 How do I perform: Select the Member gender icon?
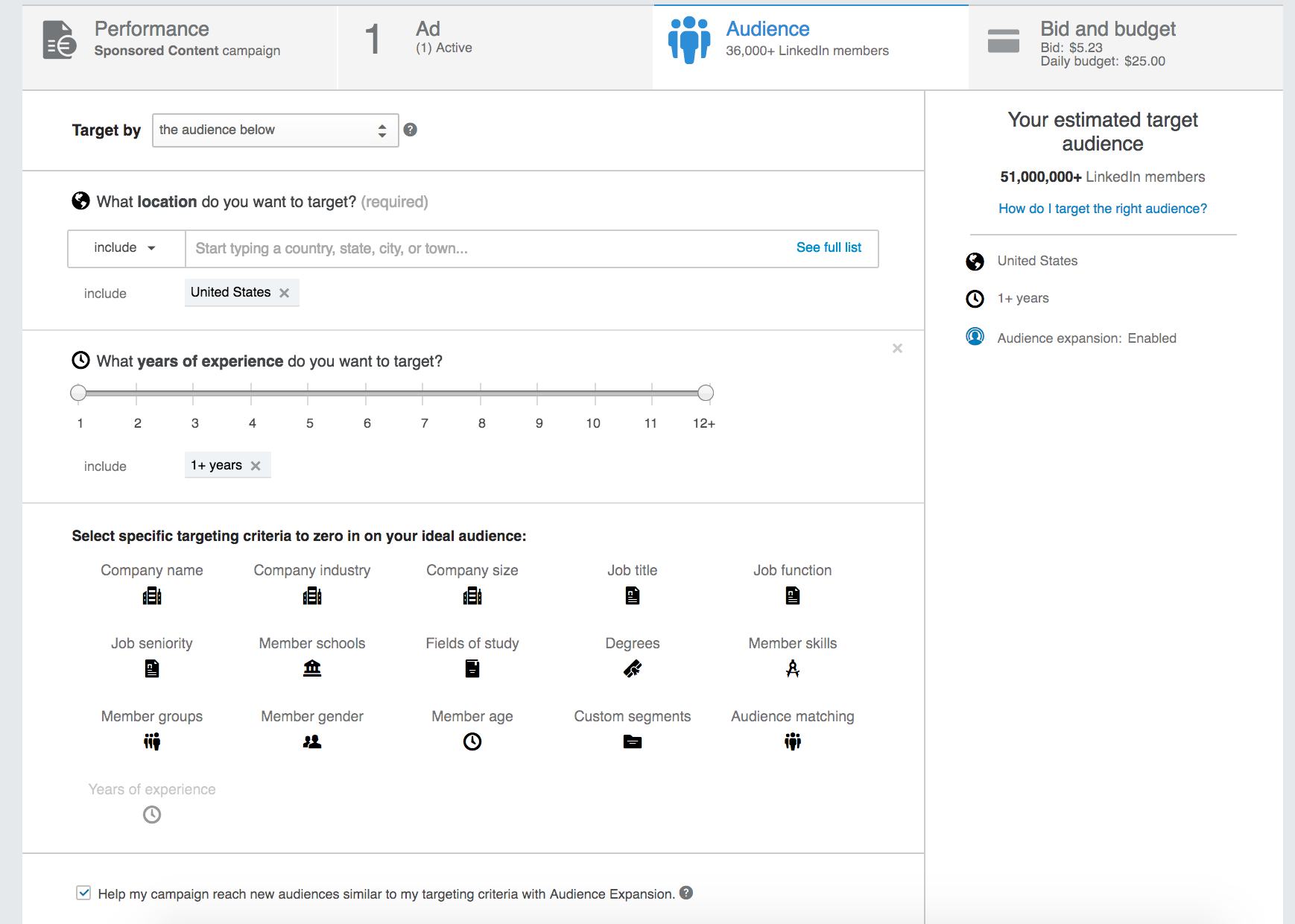click(x=312, y=742)
